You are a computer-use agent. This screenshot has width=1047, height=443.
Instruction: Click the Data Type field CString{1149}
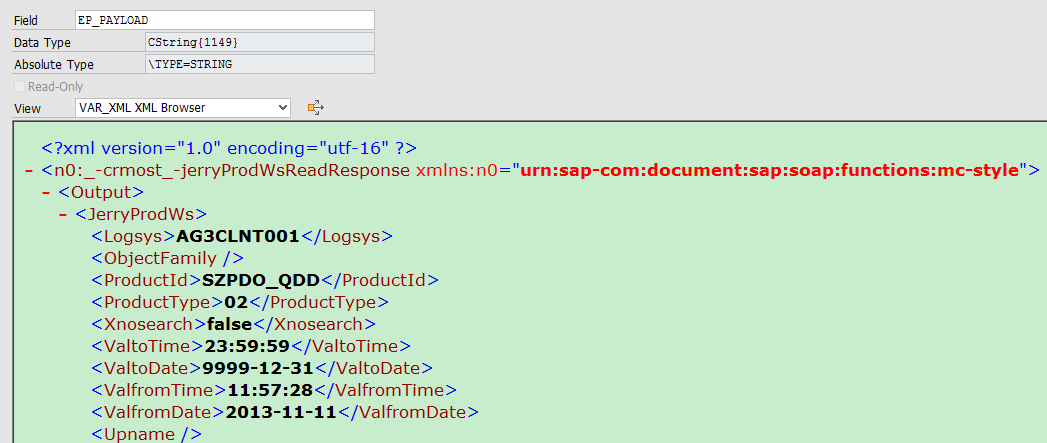260,42
